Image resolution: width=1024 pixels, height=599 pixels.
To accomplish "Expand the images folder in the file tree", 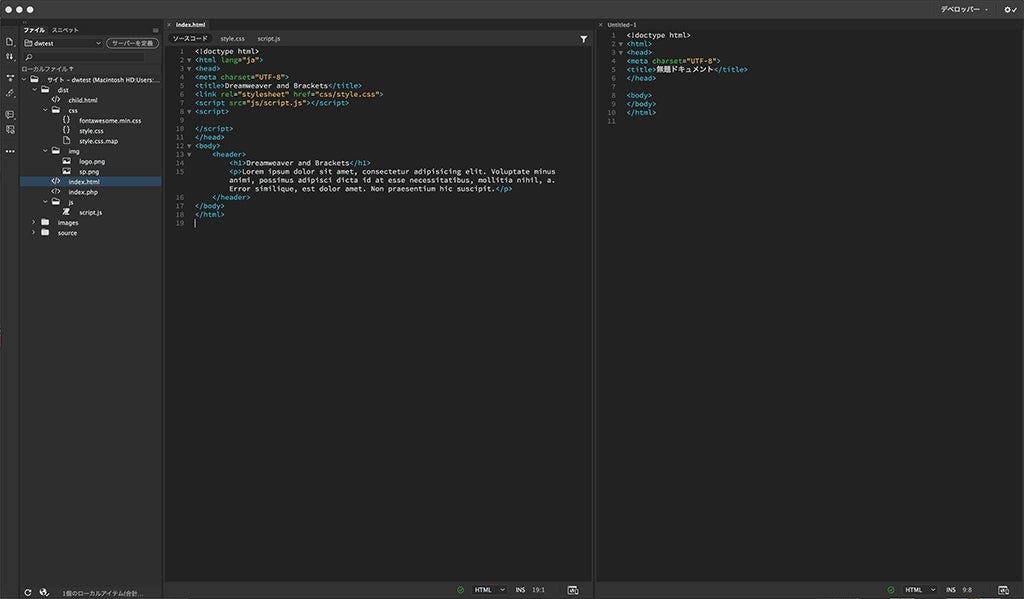I will coord(34,222).
